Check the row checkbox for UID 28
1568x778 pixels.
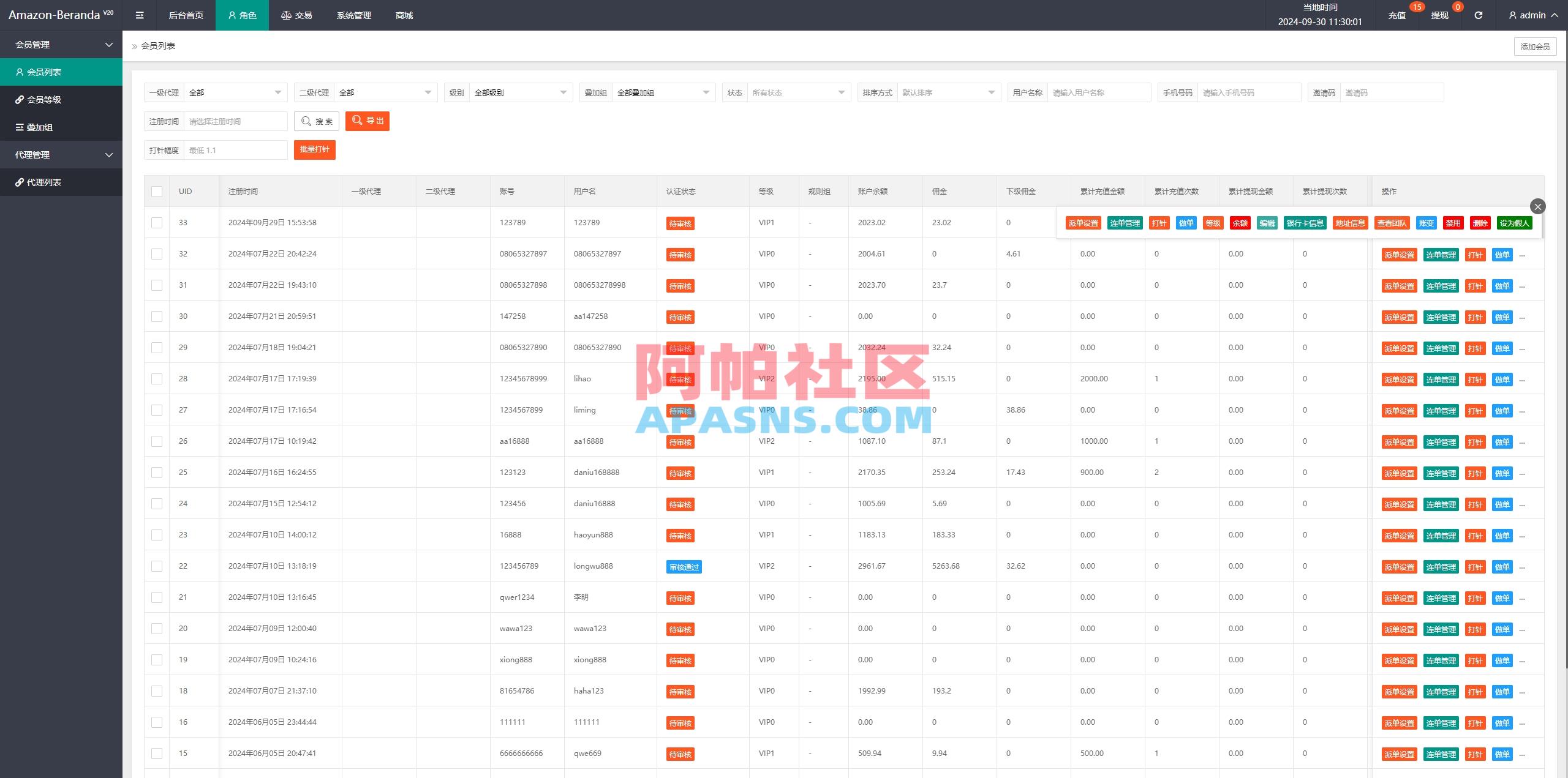pyautogui.click(x=157, y=379)
